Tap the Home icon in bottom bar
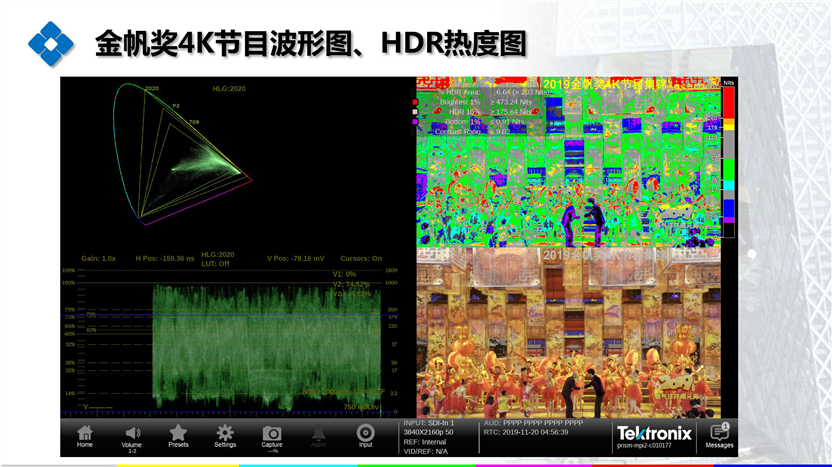832x467 pixels. (85, 434)
